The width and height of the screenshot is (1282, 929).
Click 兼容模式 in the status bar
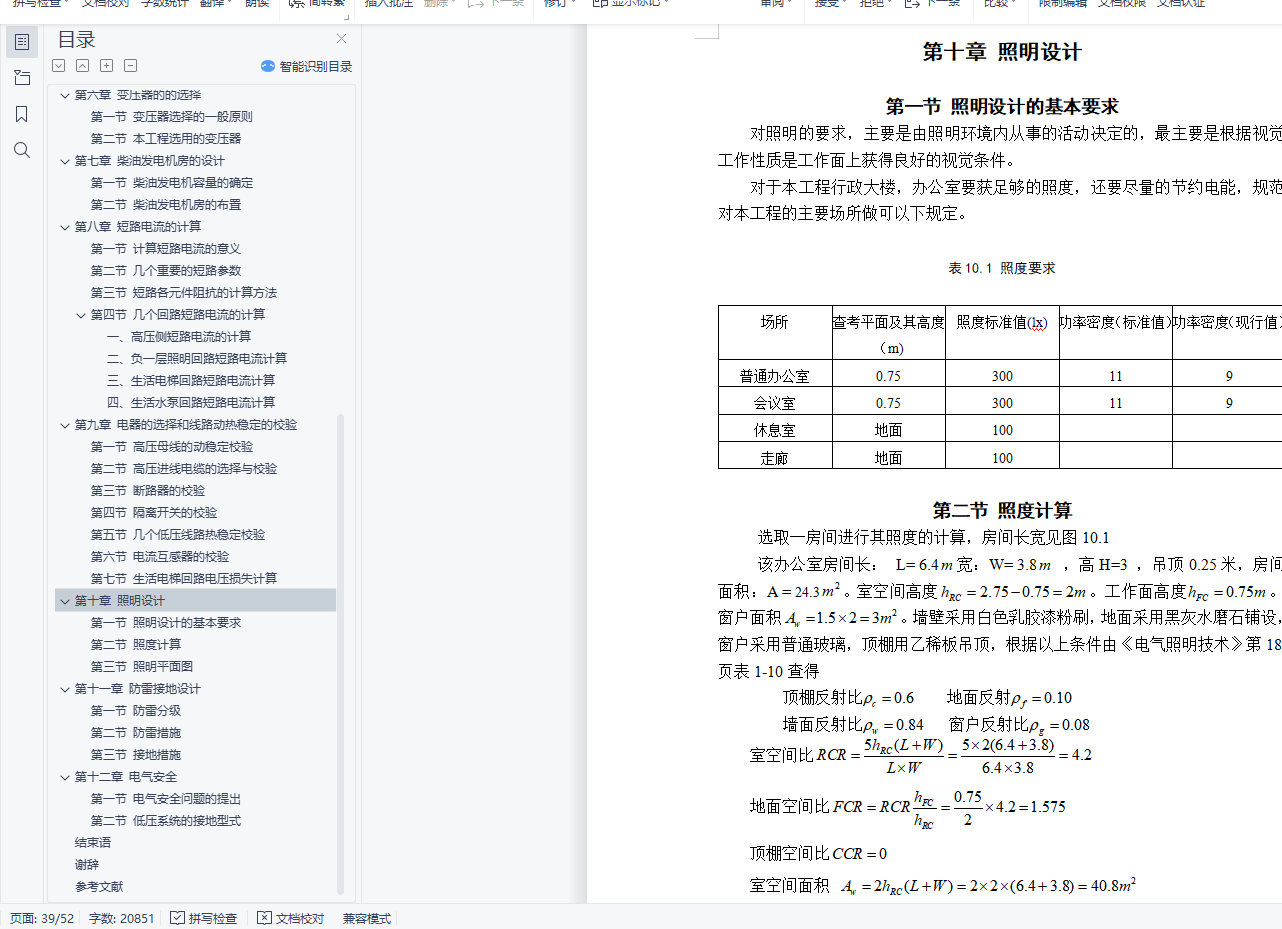[x=367, y=918]
